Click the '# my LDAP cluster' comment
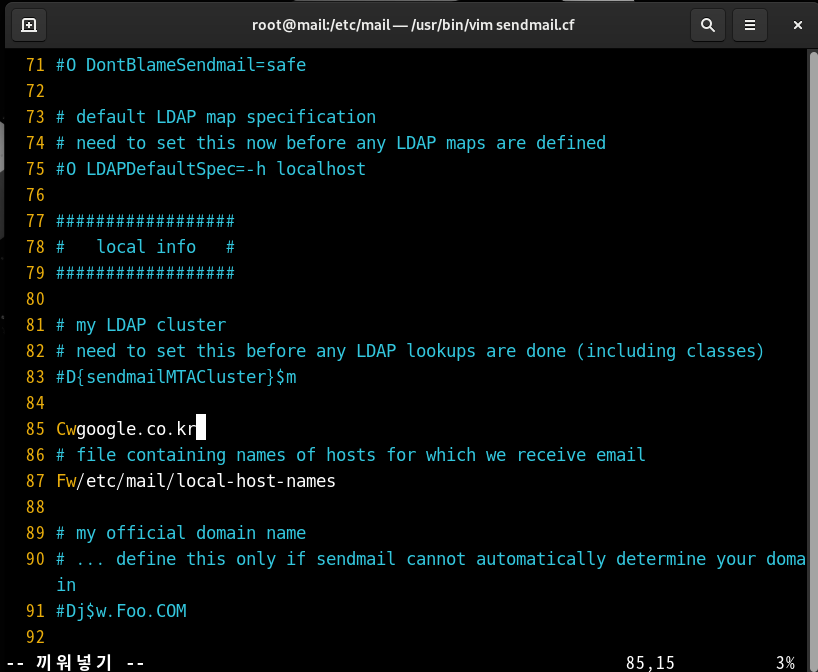 [141, 325]
